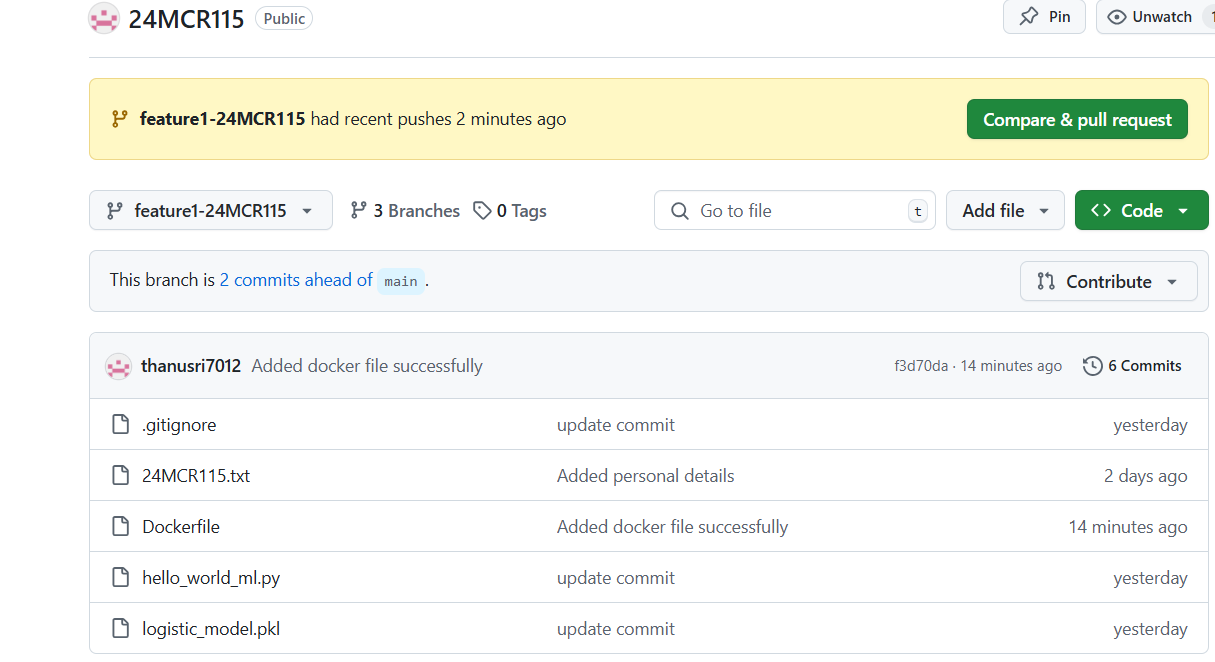Click the code brackets icon in Code button
Viewport: 1215px width, 662px height.
pyautogui.click(x=1101, y=210)
